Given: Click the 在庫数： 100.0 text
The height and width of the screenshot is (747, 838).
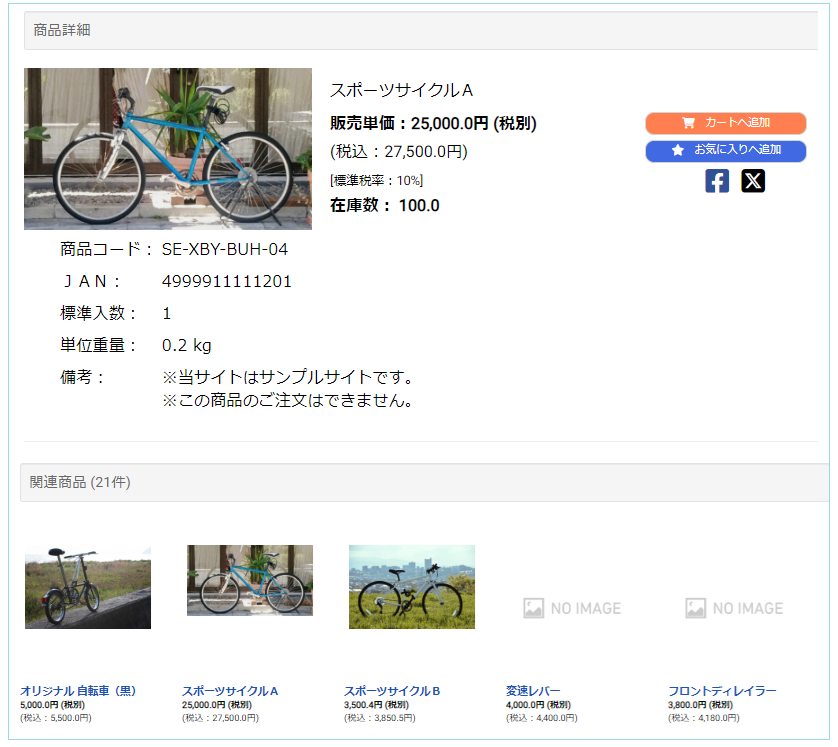Looking at the screenshot, I should tap(385, 205).
